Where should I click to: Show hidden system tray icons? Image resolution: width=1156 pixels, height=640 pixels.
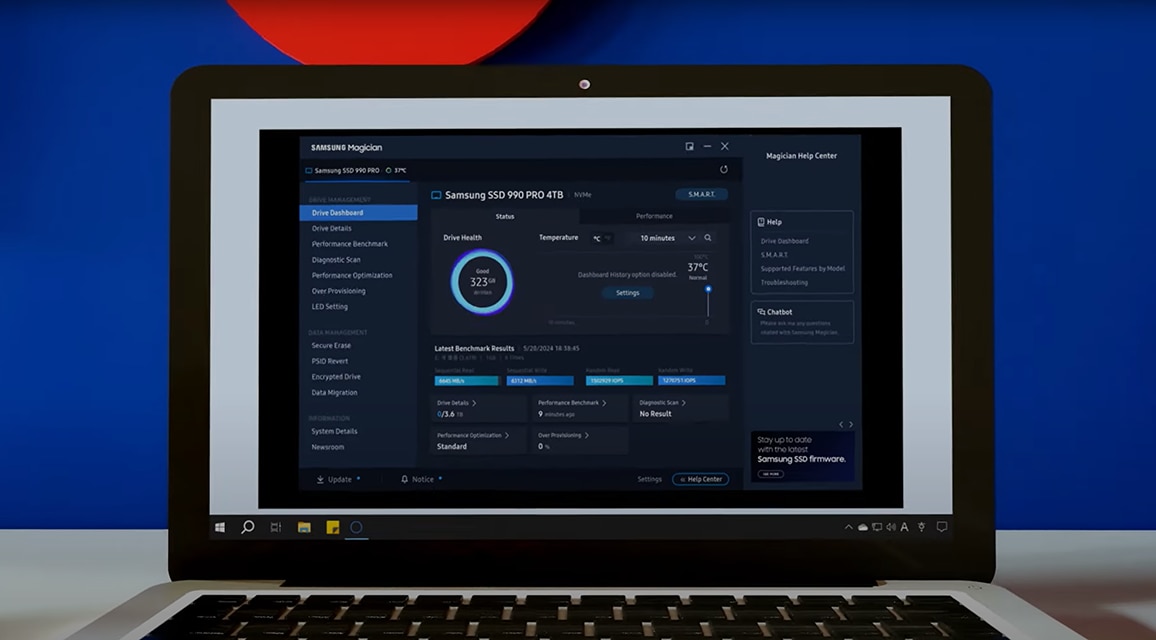tap(849, 527)
